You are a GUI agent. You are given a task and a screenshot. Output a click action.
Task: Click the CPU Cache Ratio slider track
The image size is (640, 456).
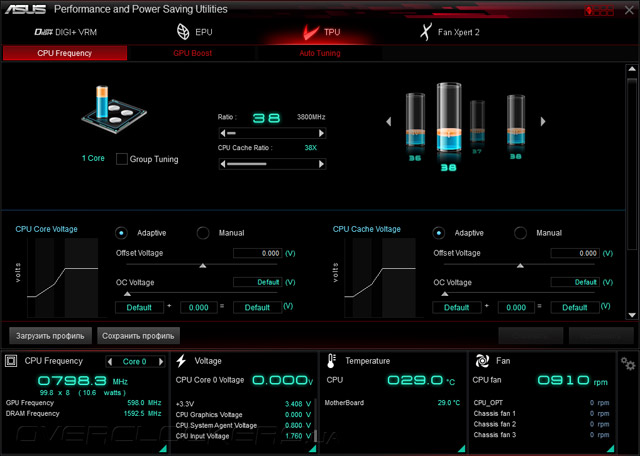[272, 164]
